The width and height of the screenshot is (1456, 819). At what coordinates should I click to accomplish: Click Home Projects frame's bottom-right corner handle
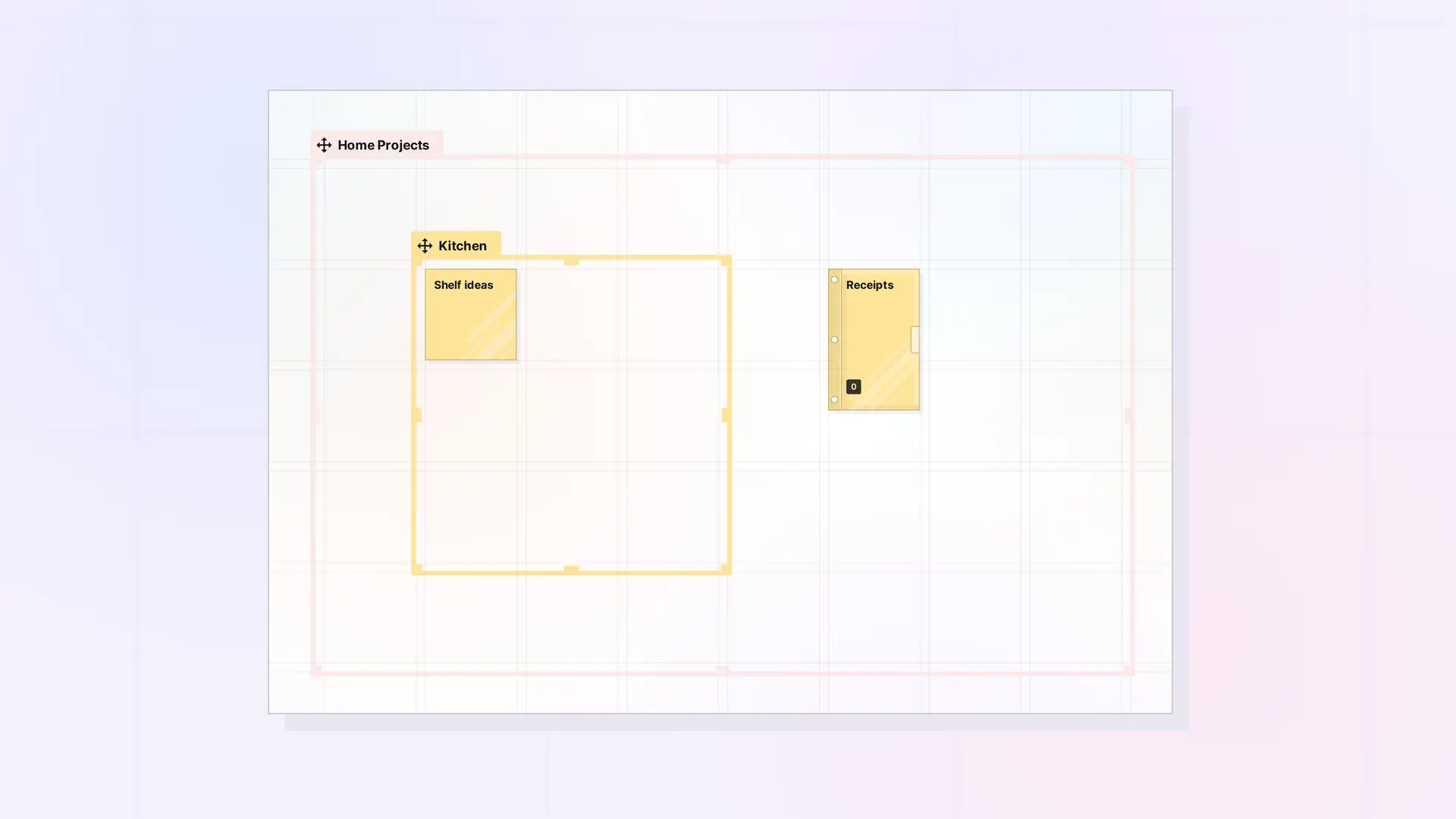pyautogui.click(x=1128, y=670)
